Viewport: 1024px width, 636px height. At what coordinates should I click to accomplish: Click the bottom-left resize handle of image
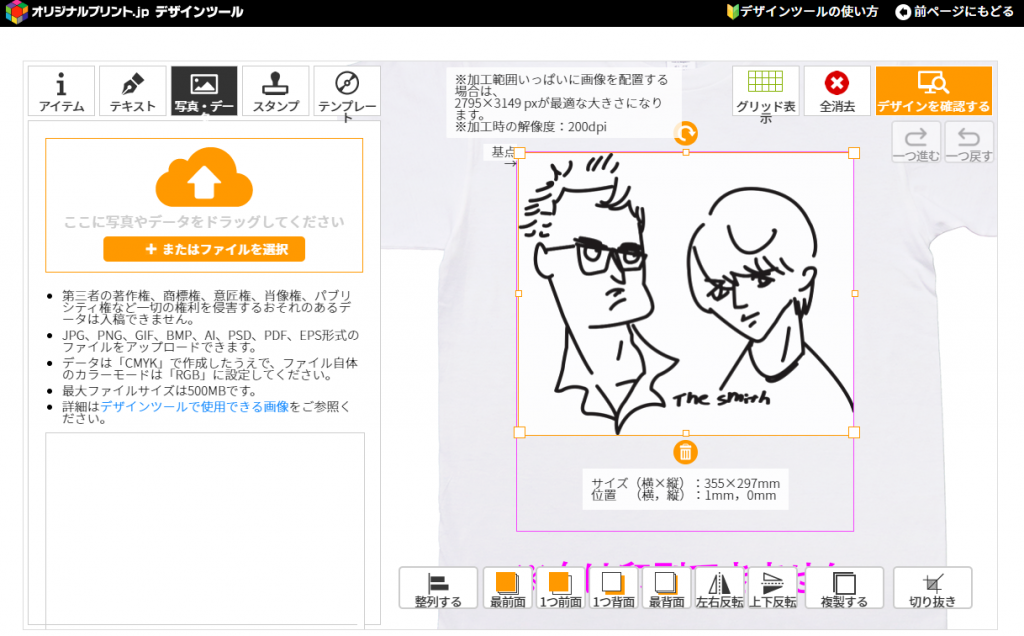[520, 432]
